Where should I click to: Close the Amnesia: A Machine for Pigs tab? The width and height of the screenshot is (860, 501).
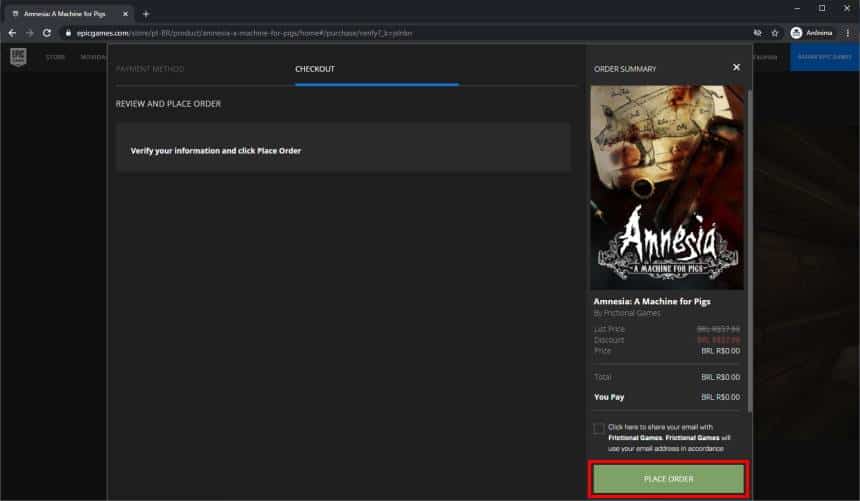pyautogui.click(x=125, y=14)
